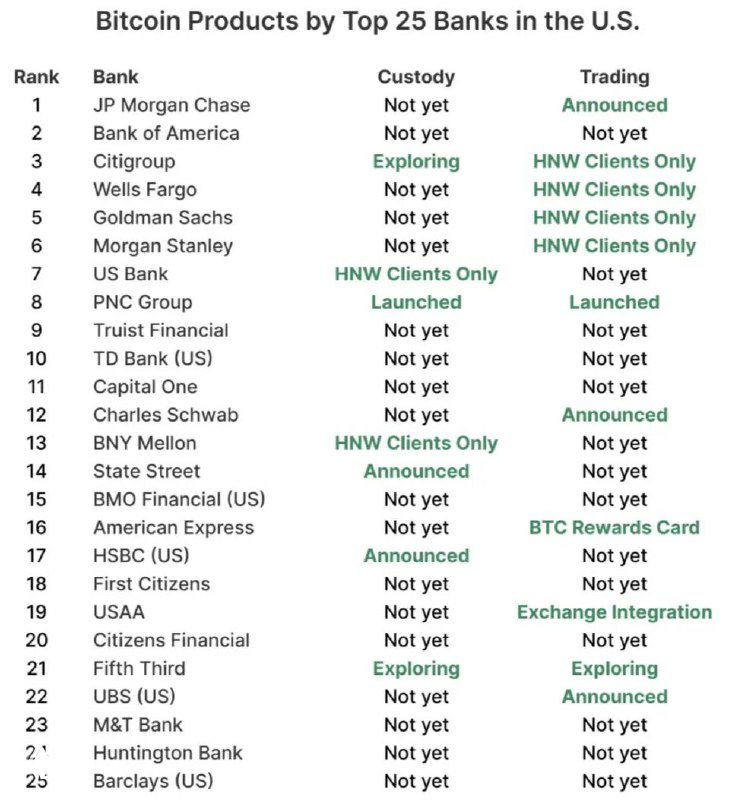This screenshot has width=729, height=800.
Task: Click the chart title about Bitcoin Products
Action: (x=367, y=22)
